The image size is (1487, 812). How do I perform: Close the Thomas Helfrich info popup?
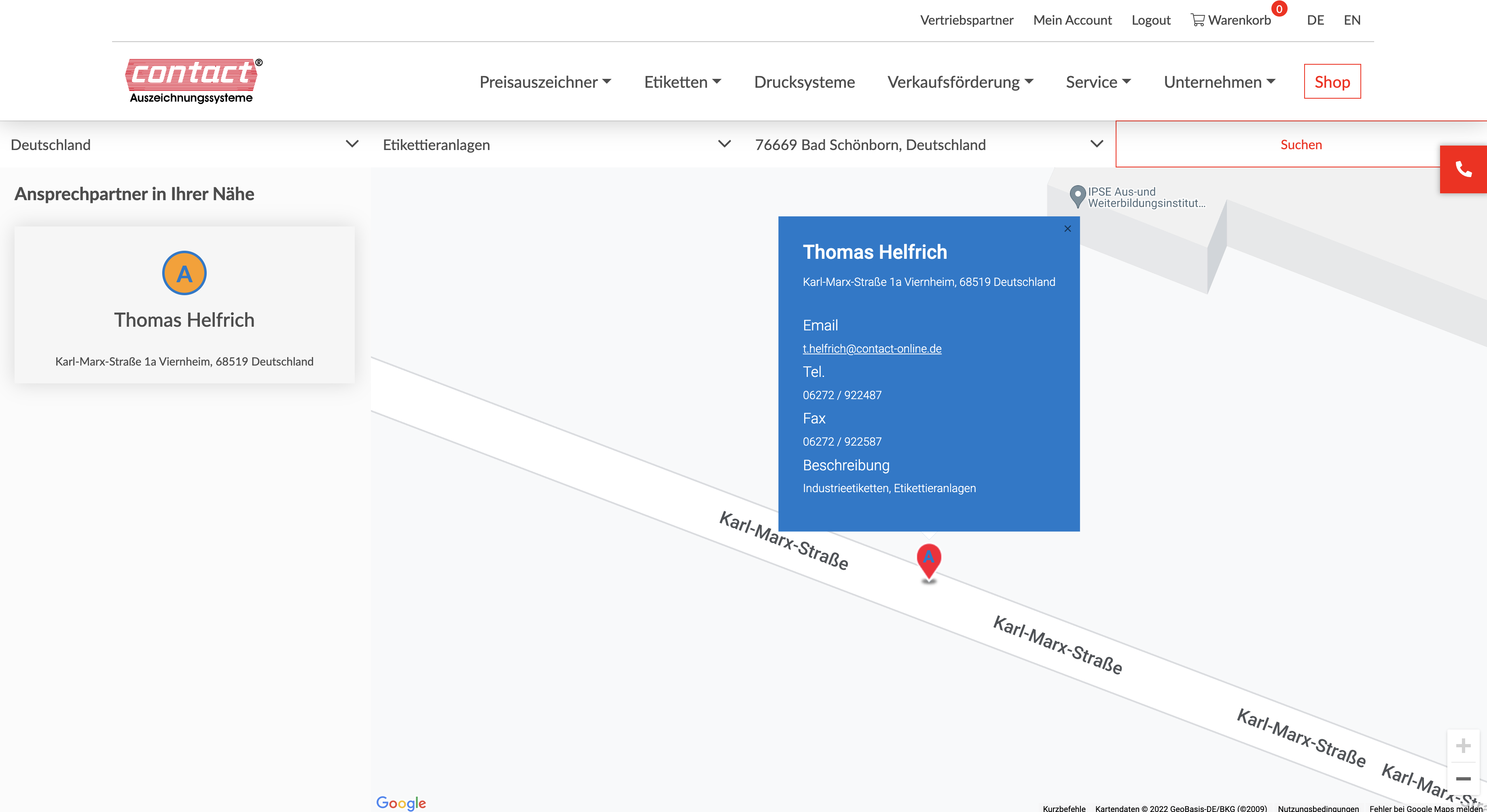pyautogui.click(x=1068, y=228)
